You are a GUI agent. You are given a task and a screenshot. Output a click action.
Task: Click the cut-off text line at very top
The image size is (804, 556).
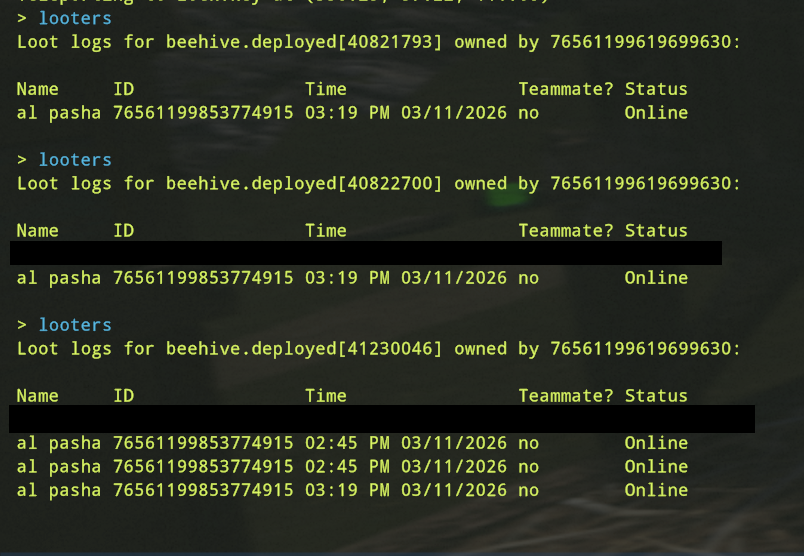[280, 3]
